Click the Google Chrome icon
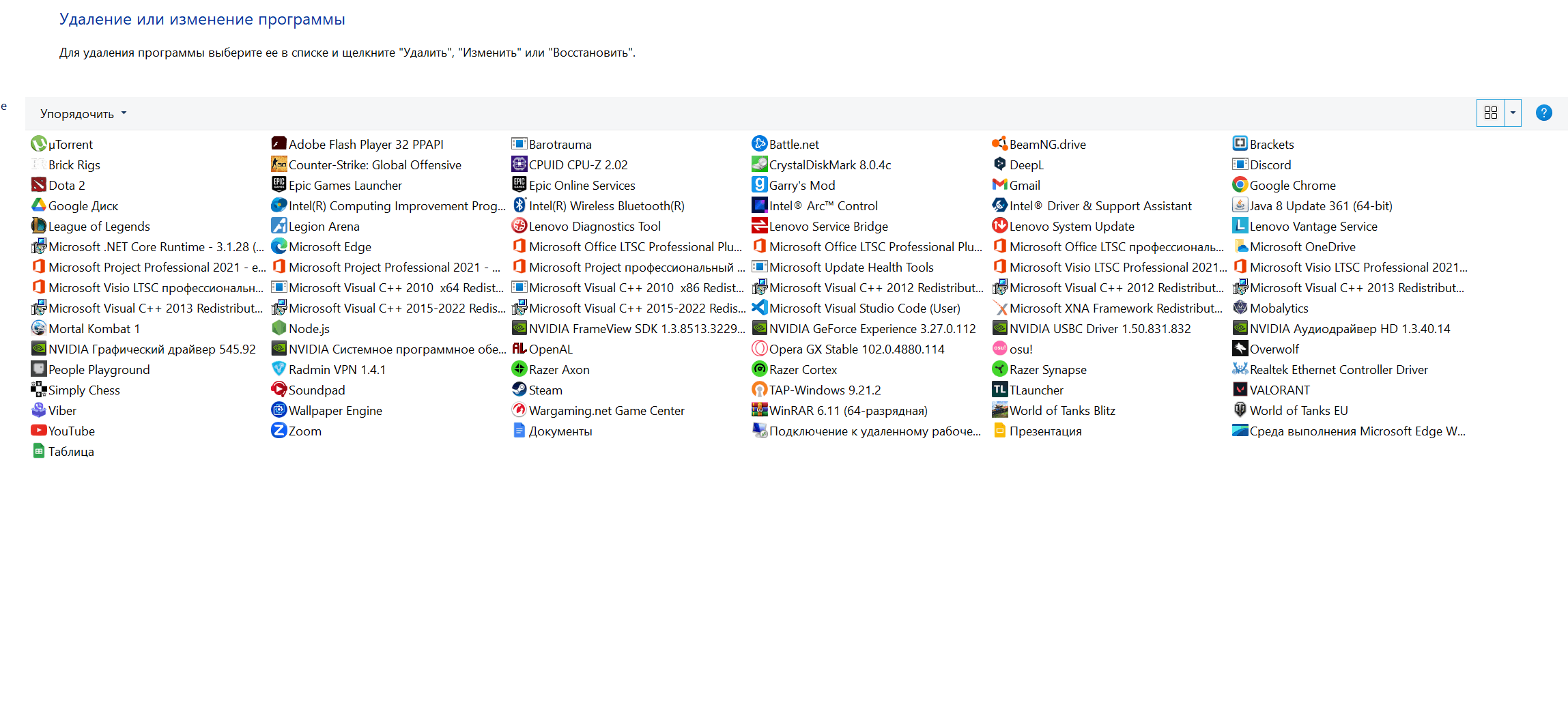The width and height of the screenshot is (1568, 718). coord(1240,185)
